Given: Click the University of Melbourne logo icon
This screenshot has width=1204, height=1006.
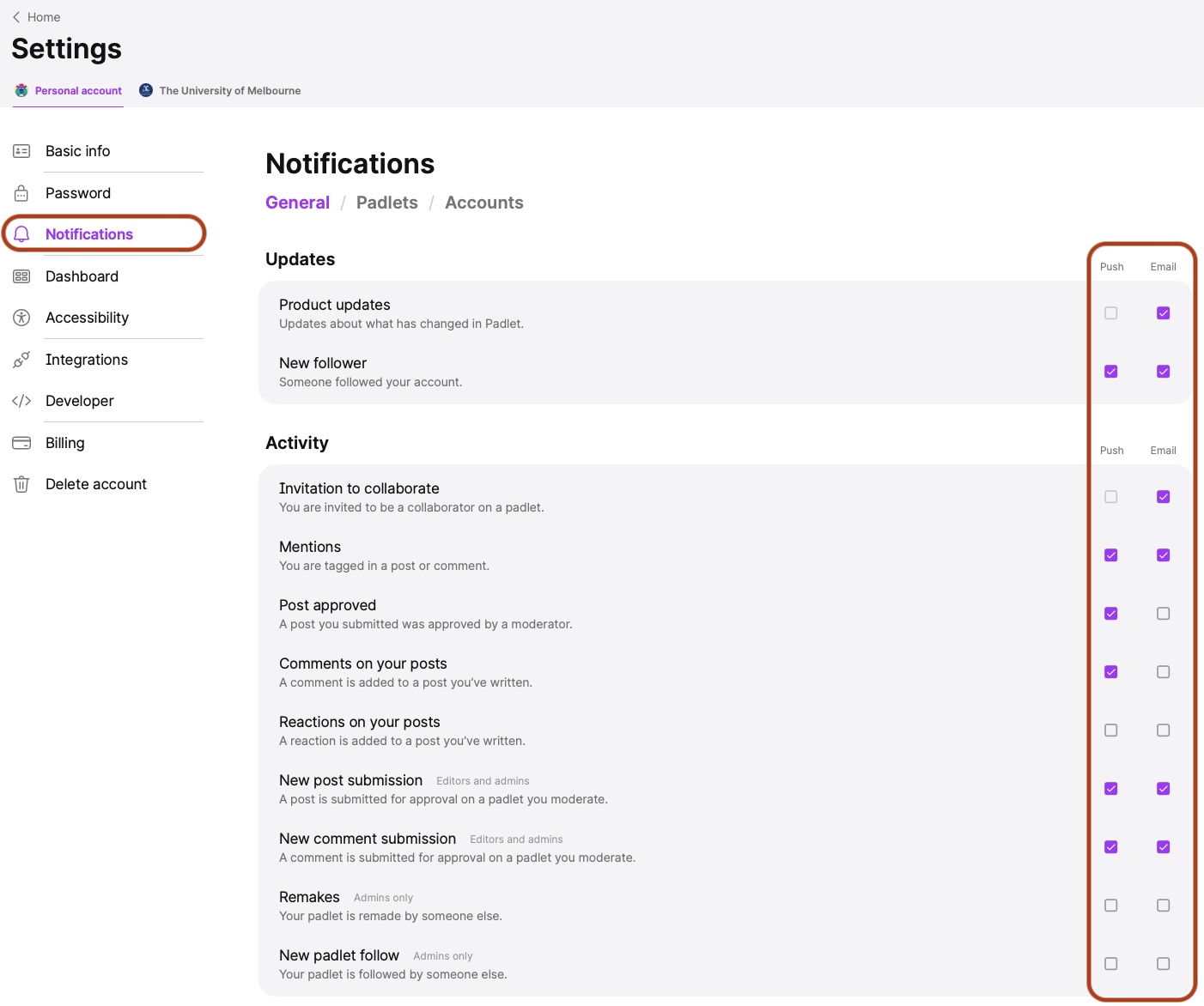Looking at the screenshot, I should [146, 90].
